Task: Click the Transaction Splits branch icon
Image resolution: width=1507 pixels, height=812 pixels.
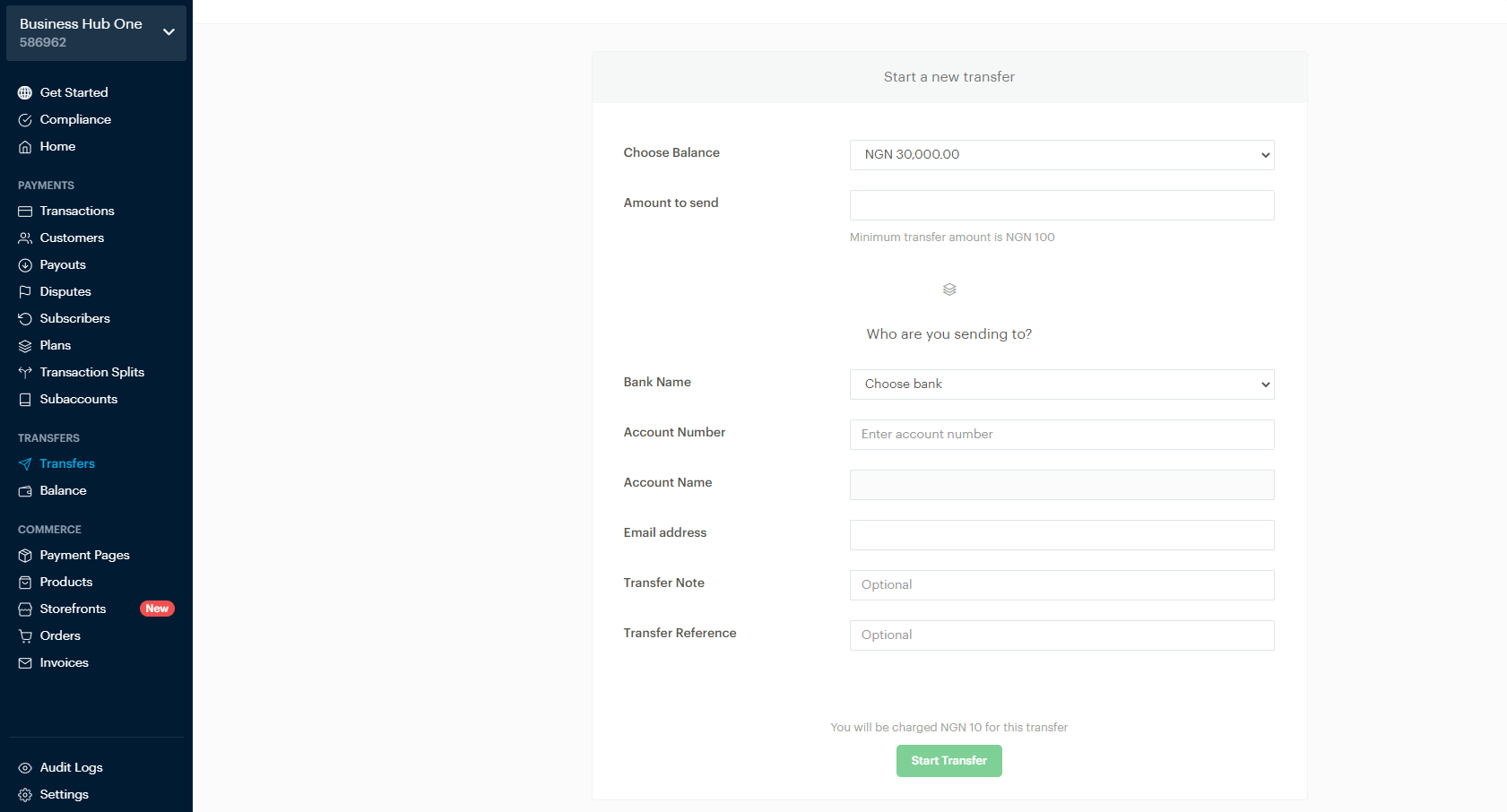Action: [x=24, y=372]
